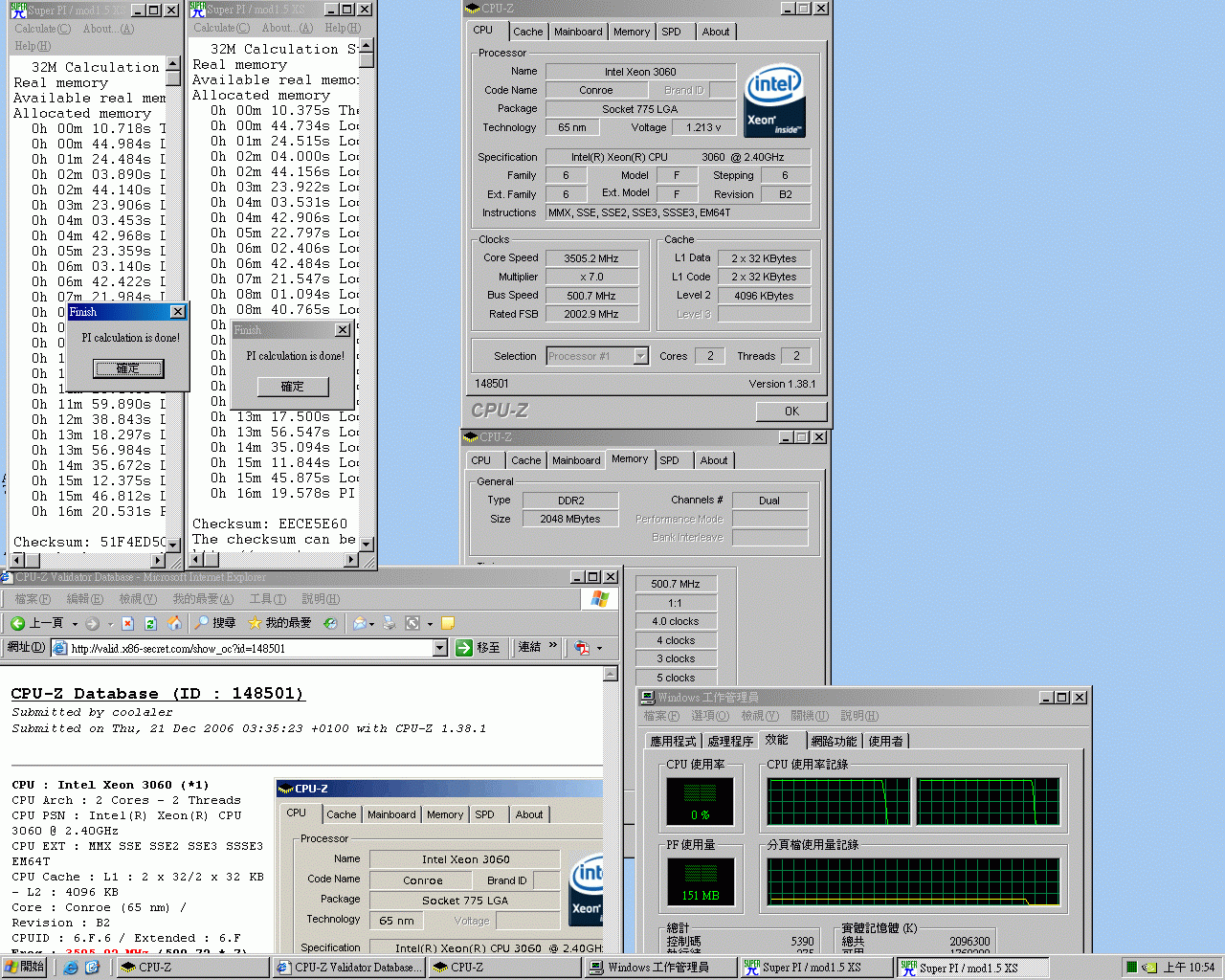
Task: Click the taskbar clock showing 上午 10:54
Action: click(1189, 968)
